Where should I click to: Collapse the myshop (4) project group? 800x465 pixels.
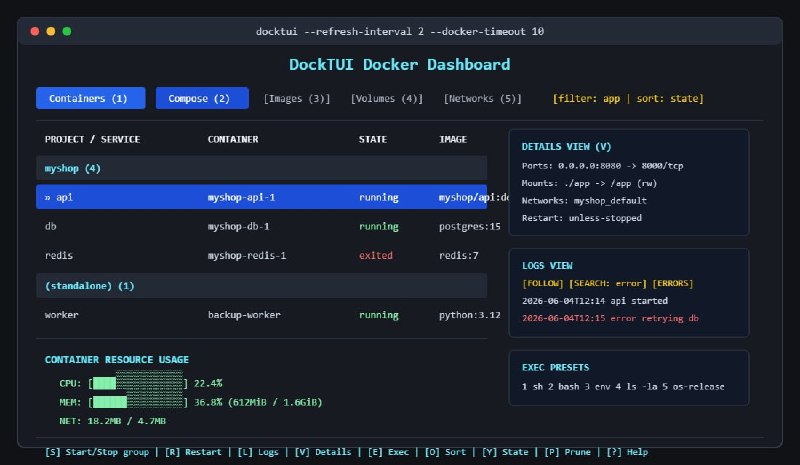tap(261, 168)
